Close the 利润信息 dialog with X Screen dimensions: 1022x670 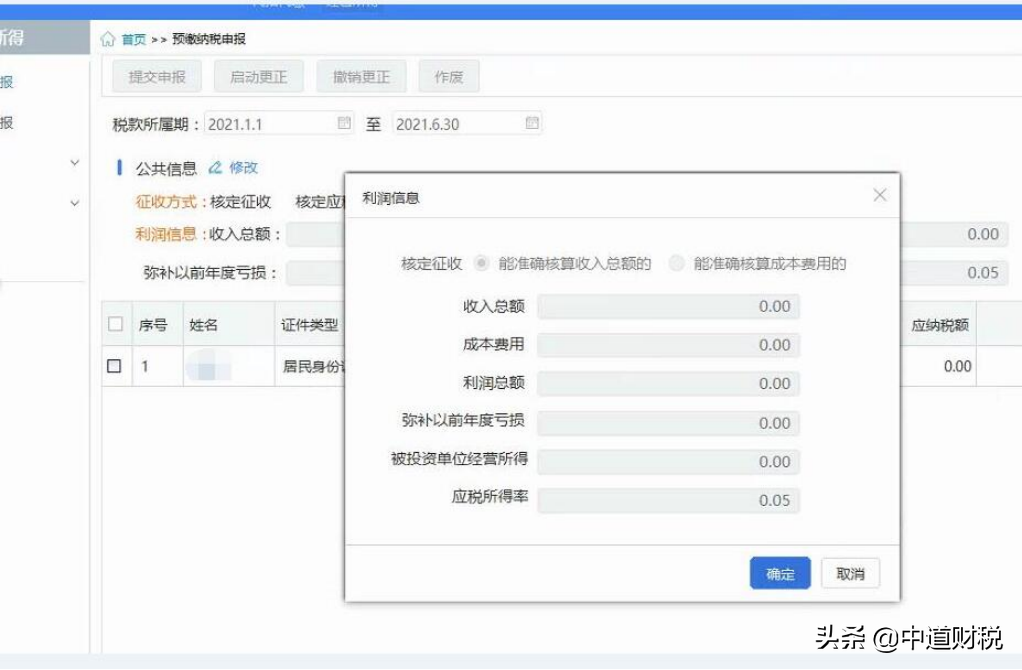880,195
